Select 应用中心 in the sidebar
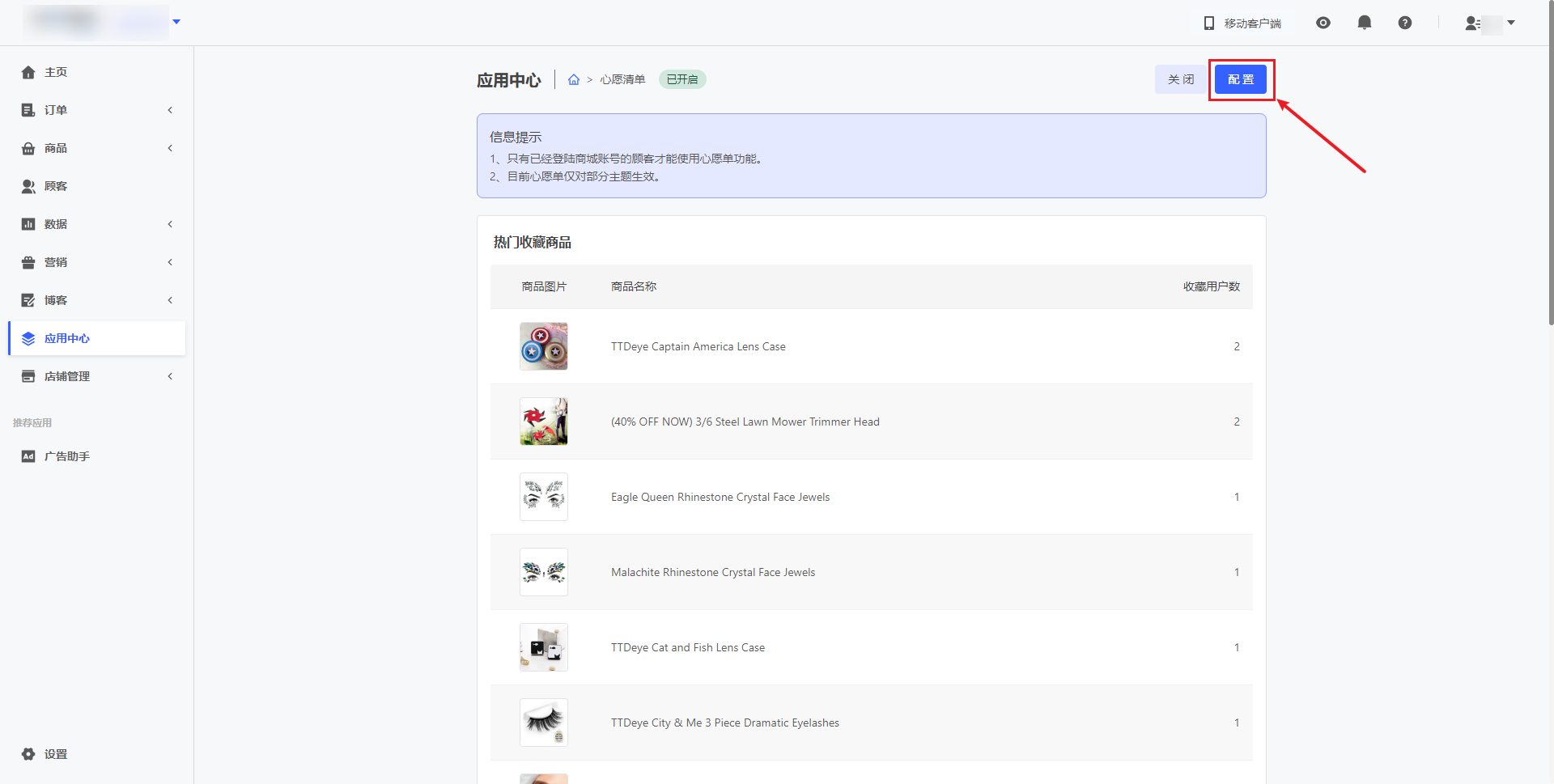The width and height of the screenshot is (1554, 784). point(66,338)
